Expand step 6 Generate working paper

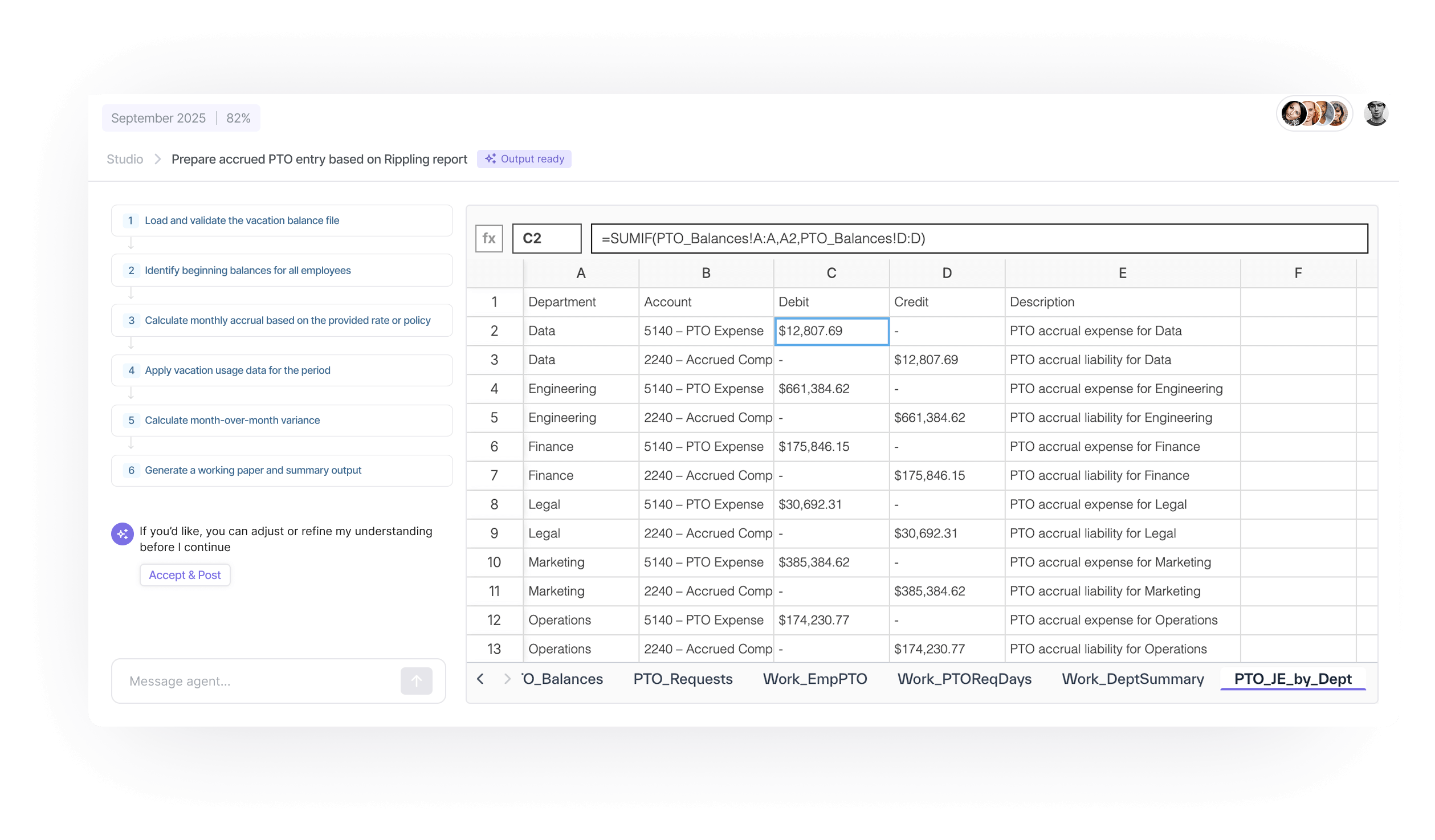click(x=282, y=470)
